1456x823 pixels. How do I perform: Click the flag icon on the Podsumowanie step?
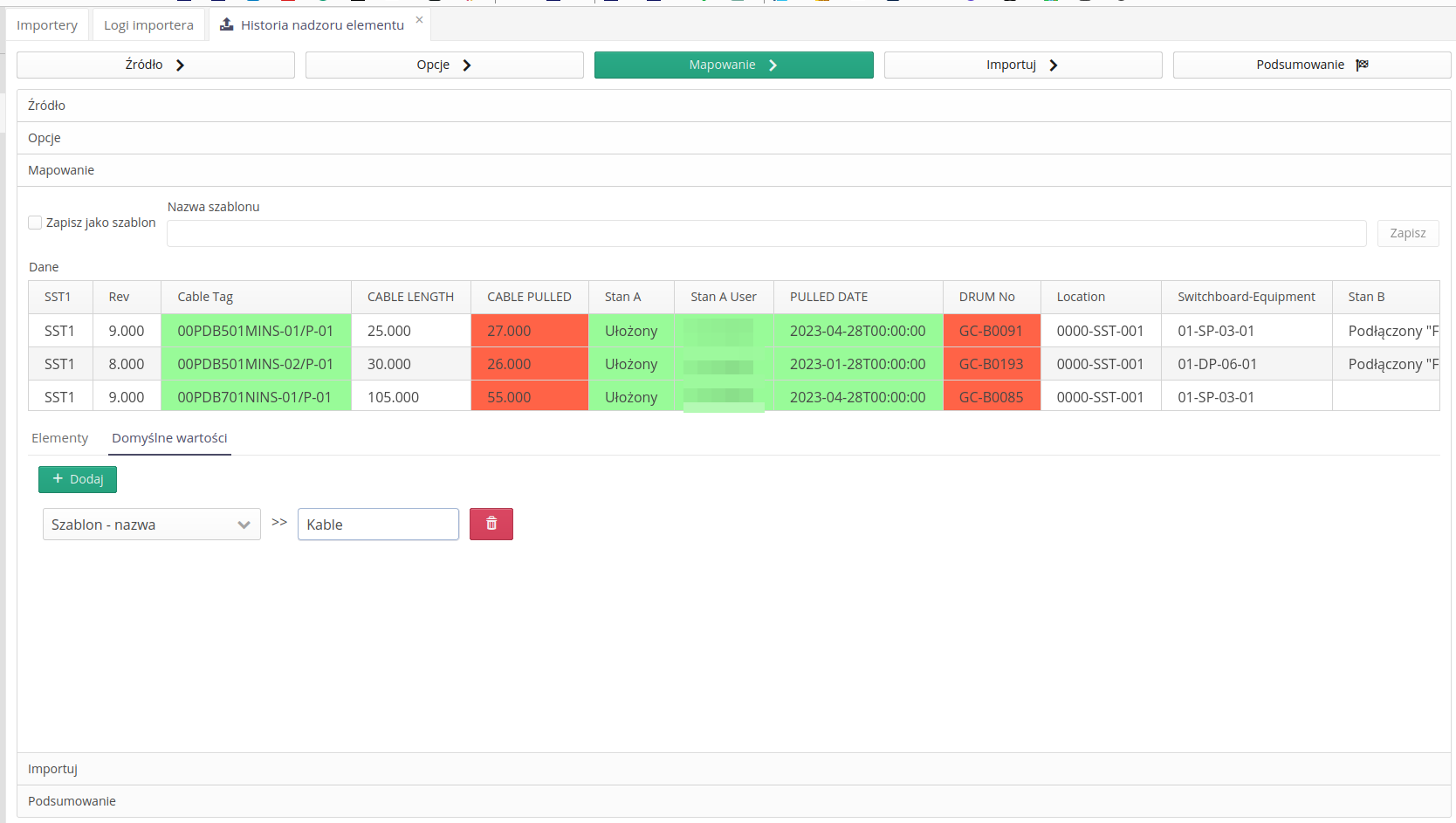[x=1362, y=64]
